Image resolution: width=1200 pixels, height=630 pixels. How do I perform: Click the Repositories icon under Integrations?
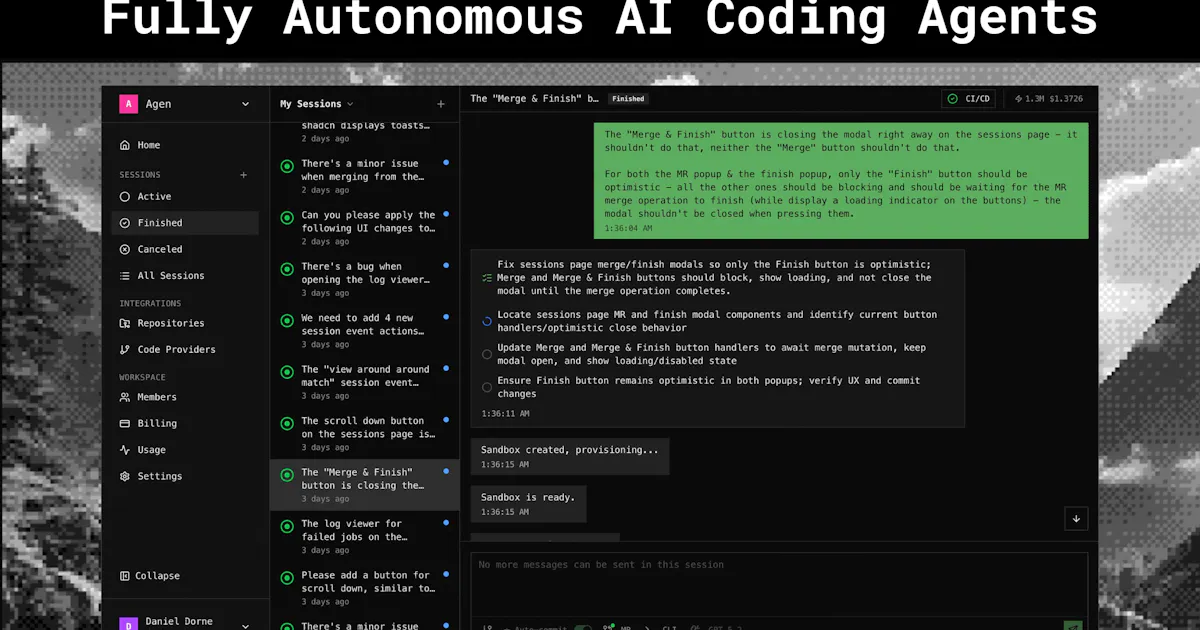(125, 323)
